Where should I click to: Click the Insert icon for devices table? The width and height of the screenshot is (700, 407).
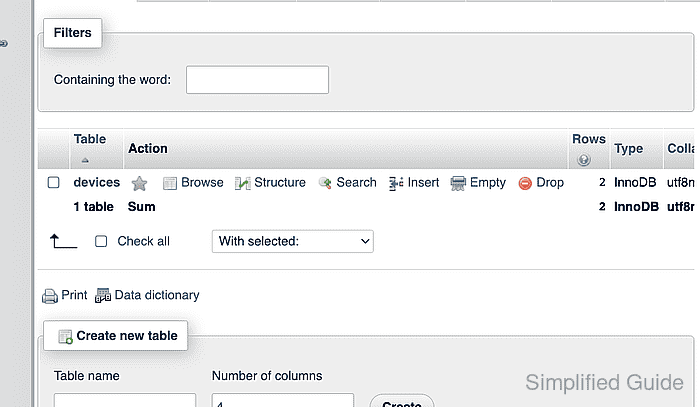click(x=396, y=183)
